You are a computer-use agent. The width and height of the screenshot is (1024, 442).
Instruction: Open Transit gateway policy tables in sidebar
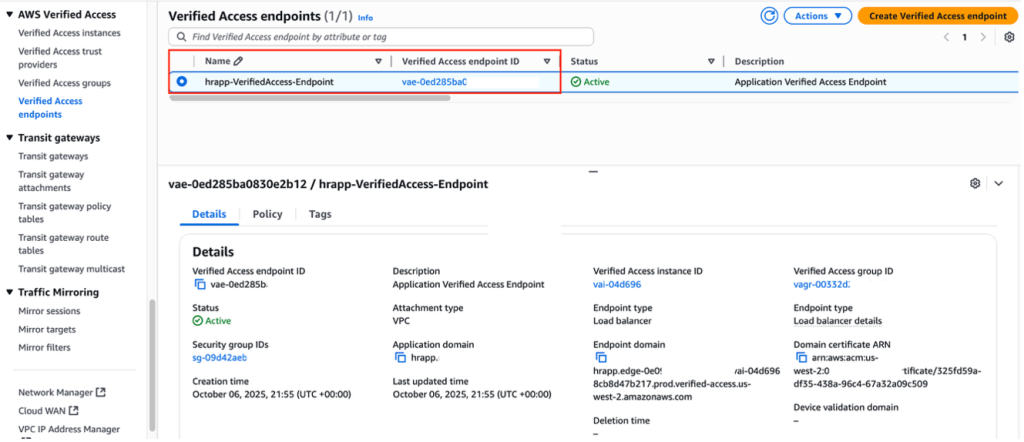click(x=65, y=212)
